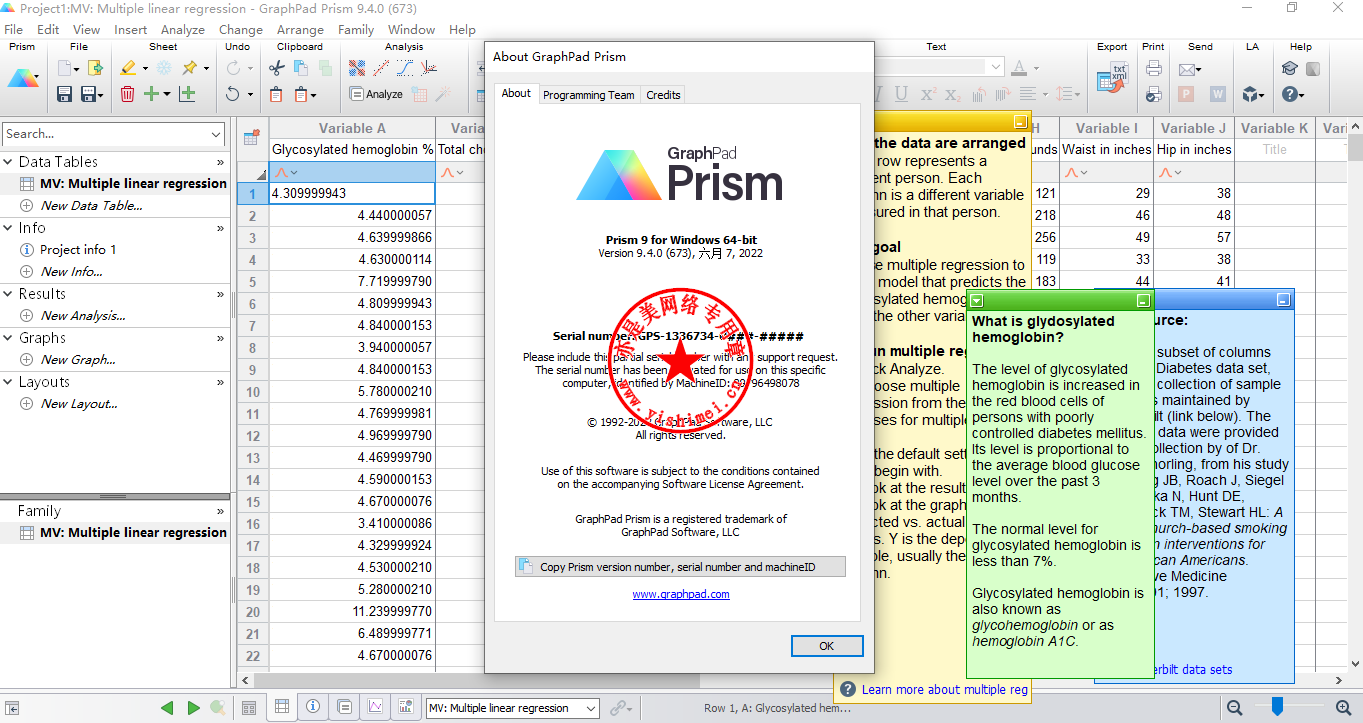Image resolution: width=1363 pixels, height=723 pixels.
Task: Click the Paste clipboard icon
Action: click(x=277, y=94)
